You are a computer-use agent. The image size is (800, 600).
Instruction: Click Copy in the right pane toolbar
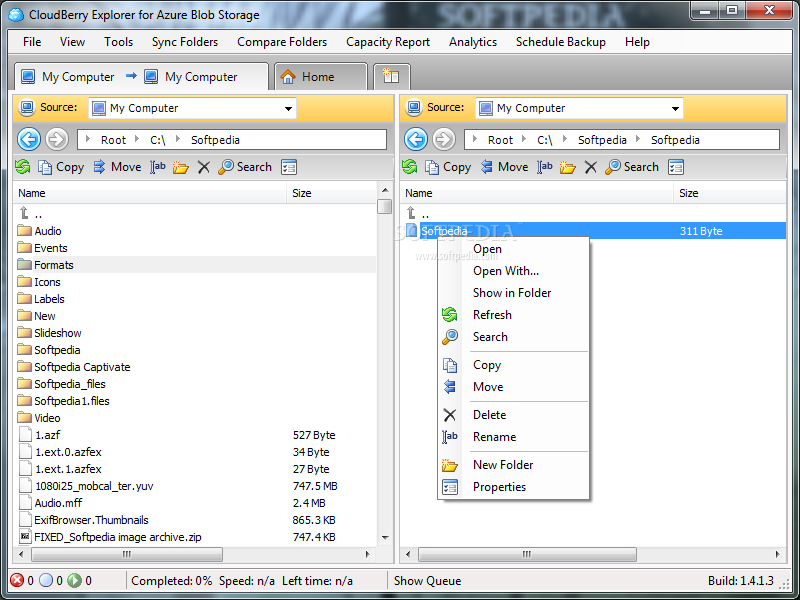448,167
